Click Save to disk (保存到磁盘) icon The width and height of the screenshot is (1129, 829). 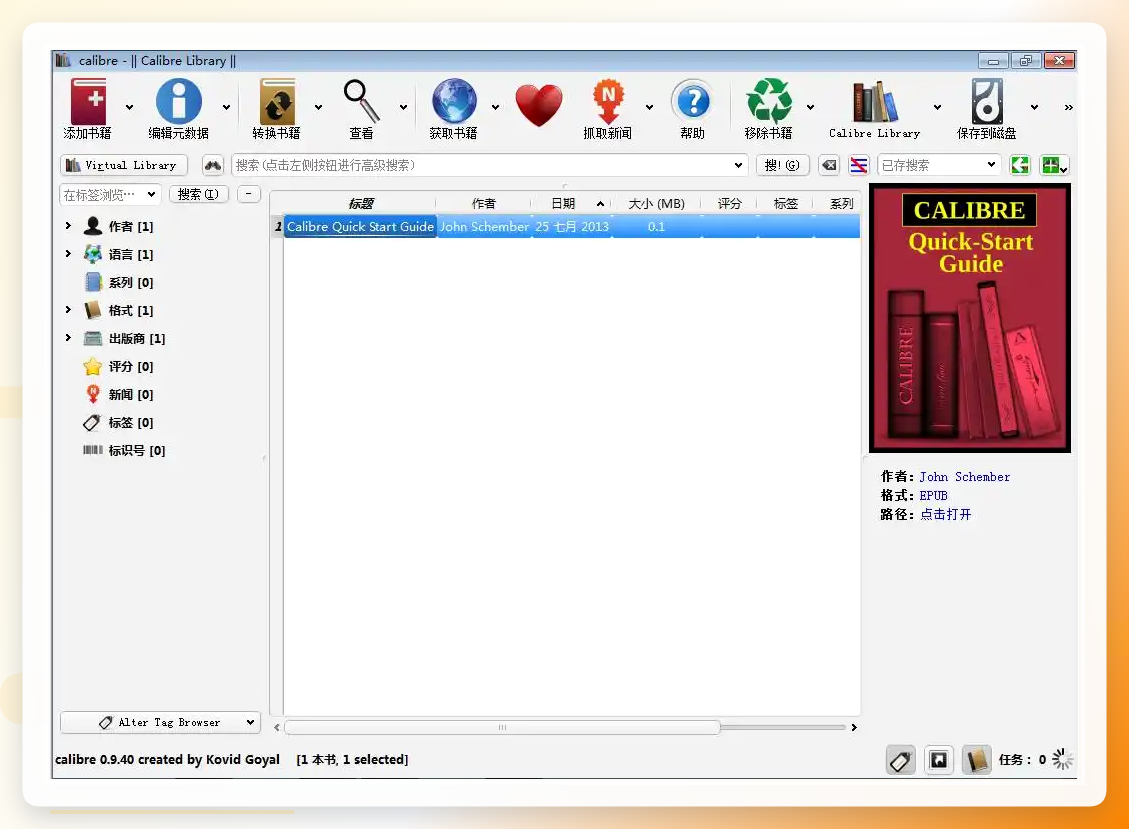(986, 102)
